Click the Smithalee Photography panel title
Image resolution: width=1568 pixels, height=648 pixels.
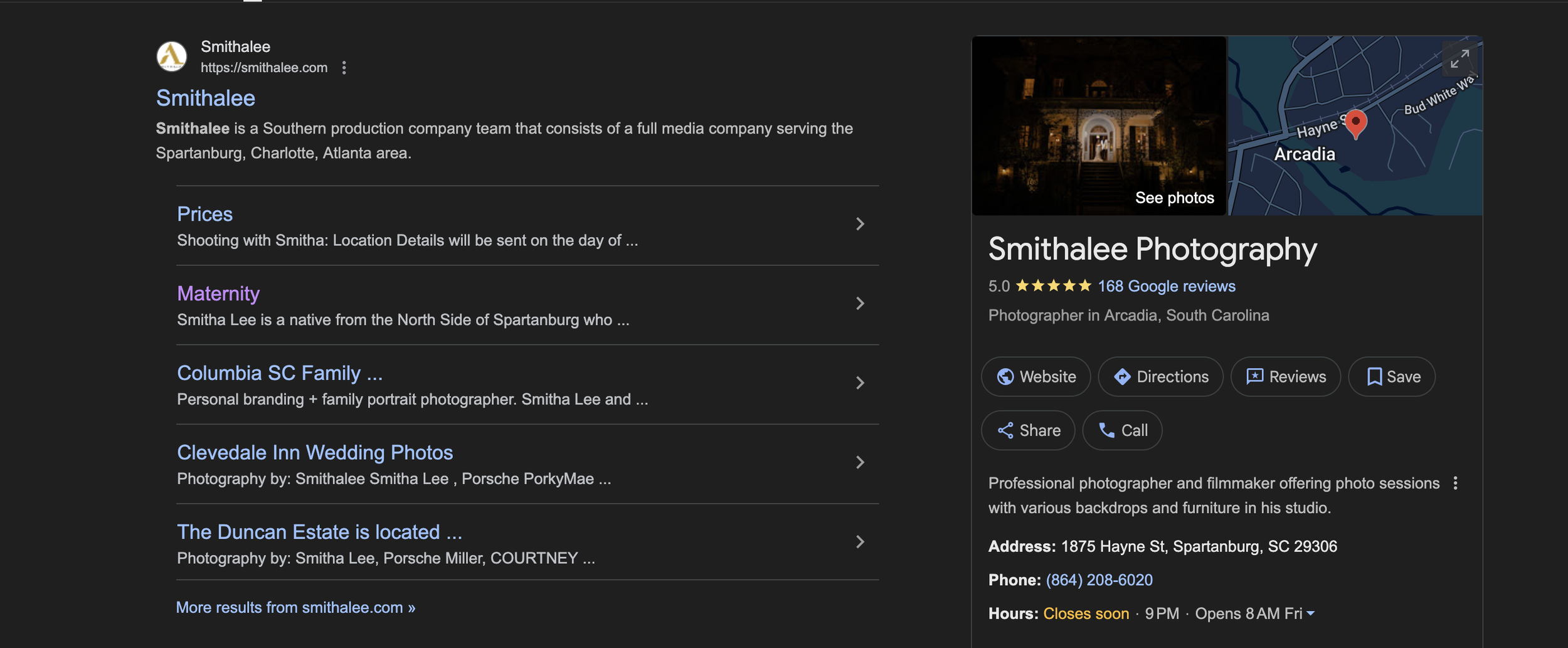(x=1152, y=249)
